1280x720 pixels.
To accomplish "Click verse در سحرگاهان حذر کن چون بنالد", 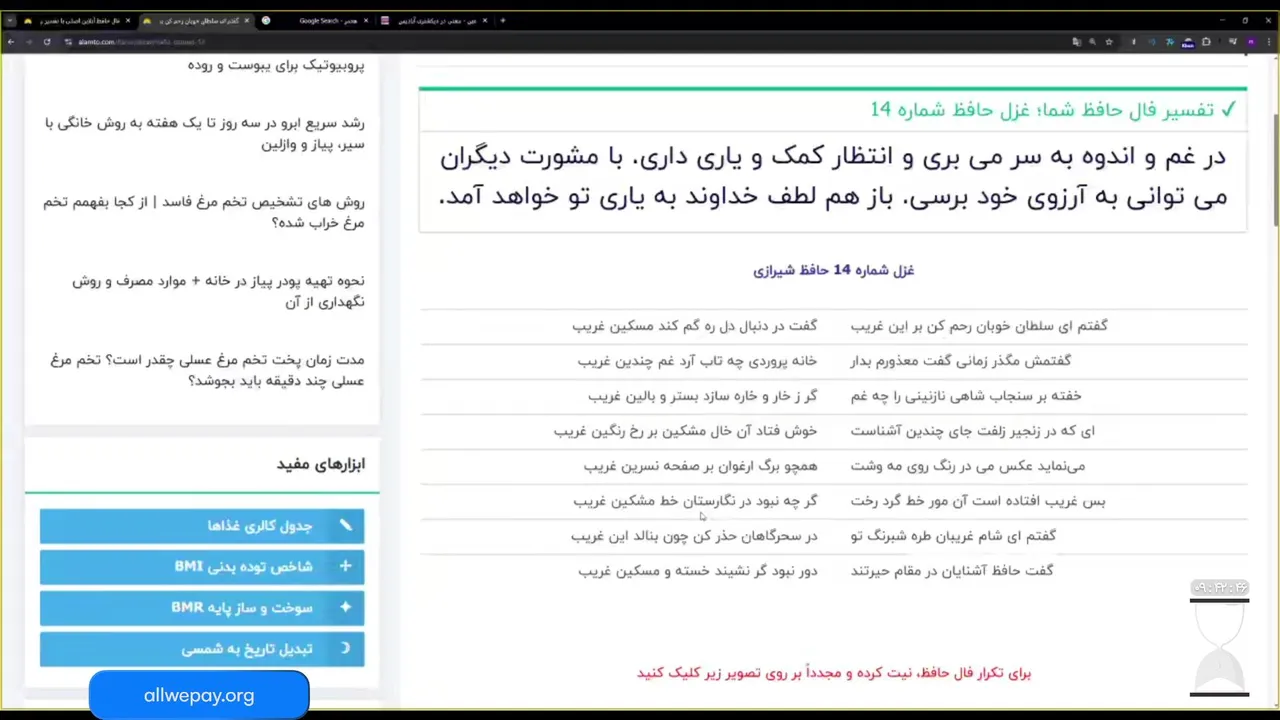I will point(694,536).
